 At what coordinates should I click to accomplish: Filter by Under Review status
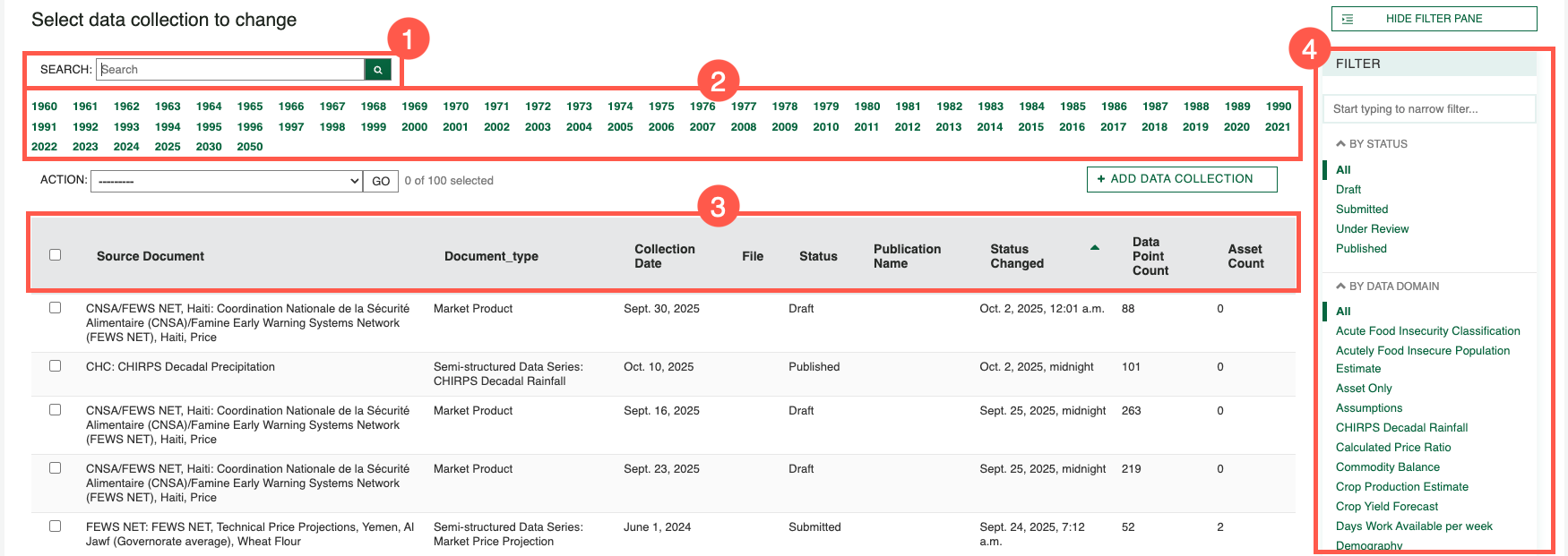click(1372, 229)
